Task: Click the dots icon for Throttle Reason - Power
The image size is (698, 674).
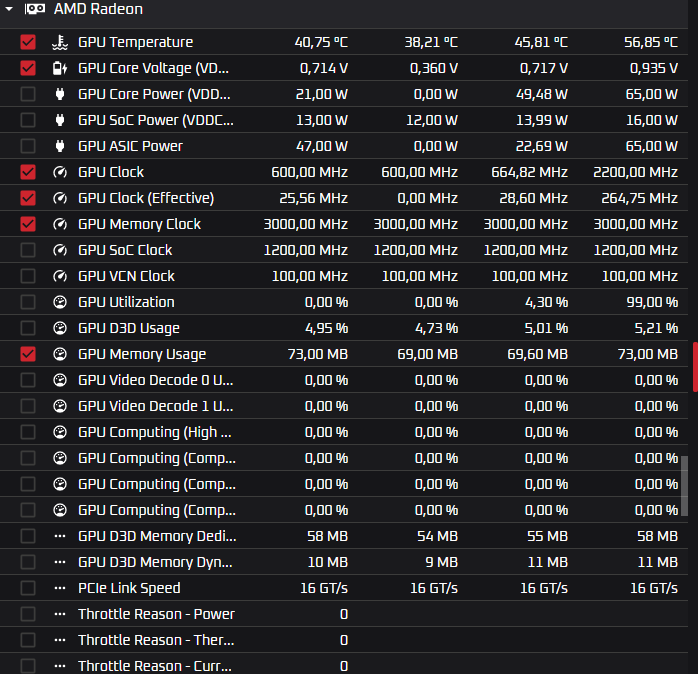Action: [60, 614]
